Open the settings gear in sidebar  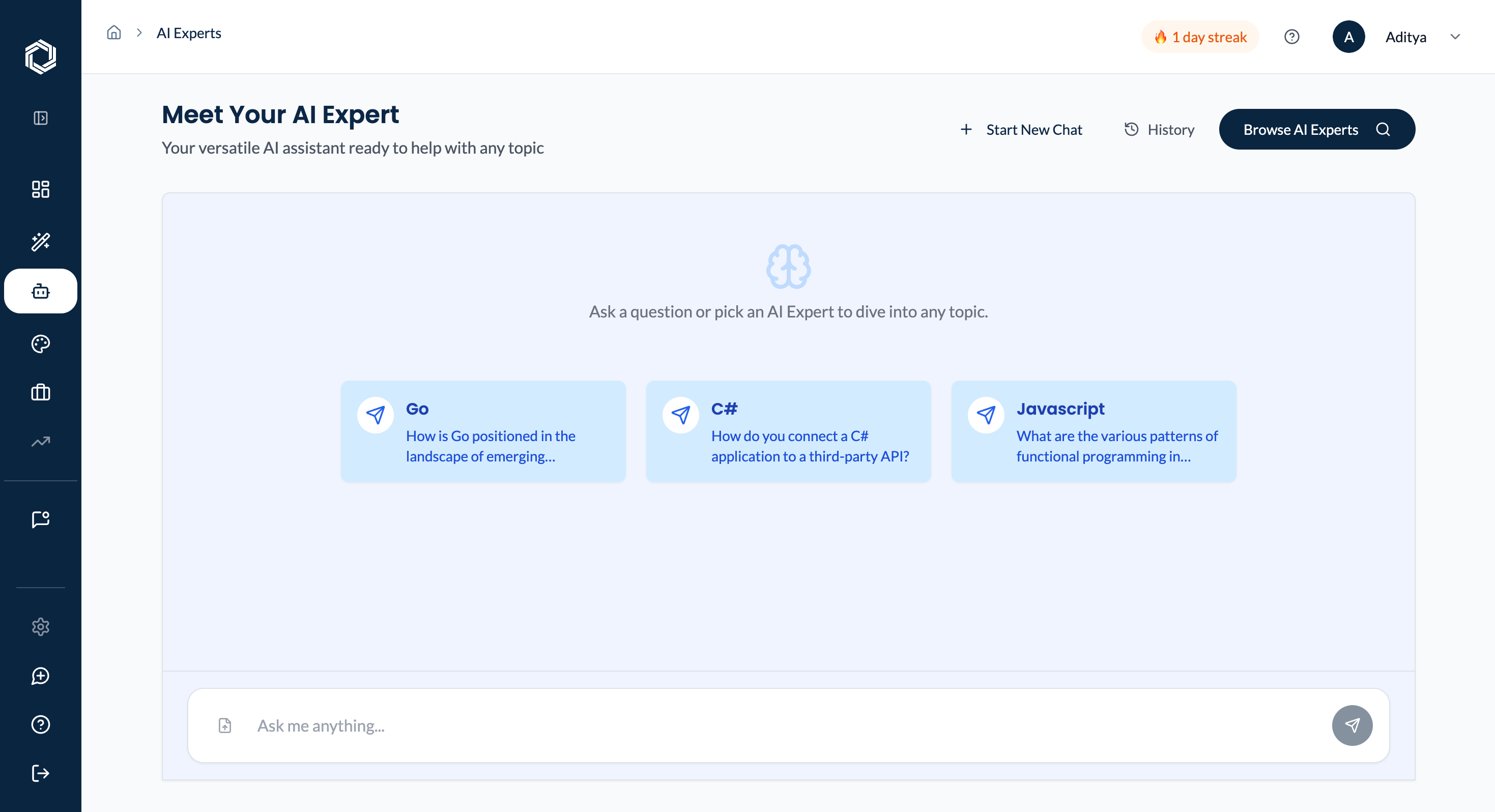point(41,627)
